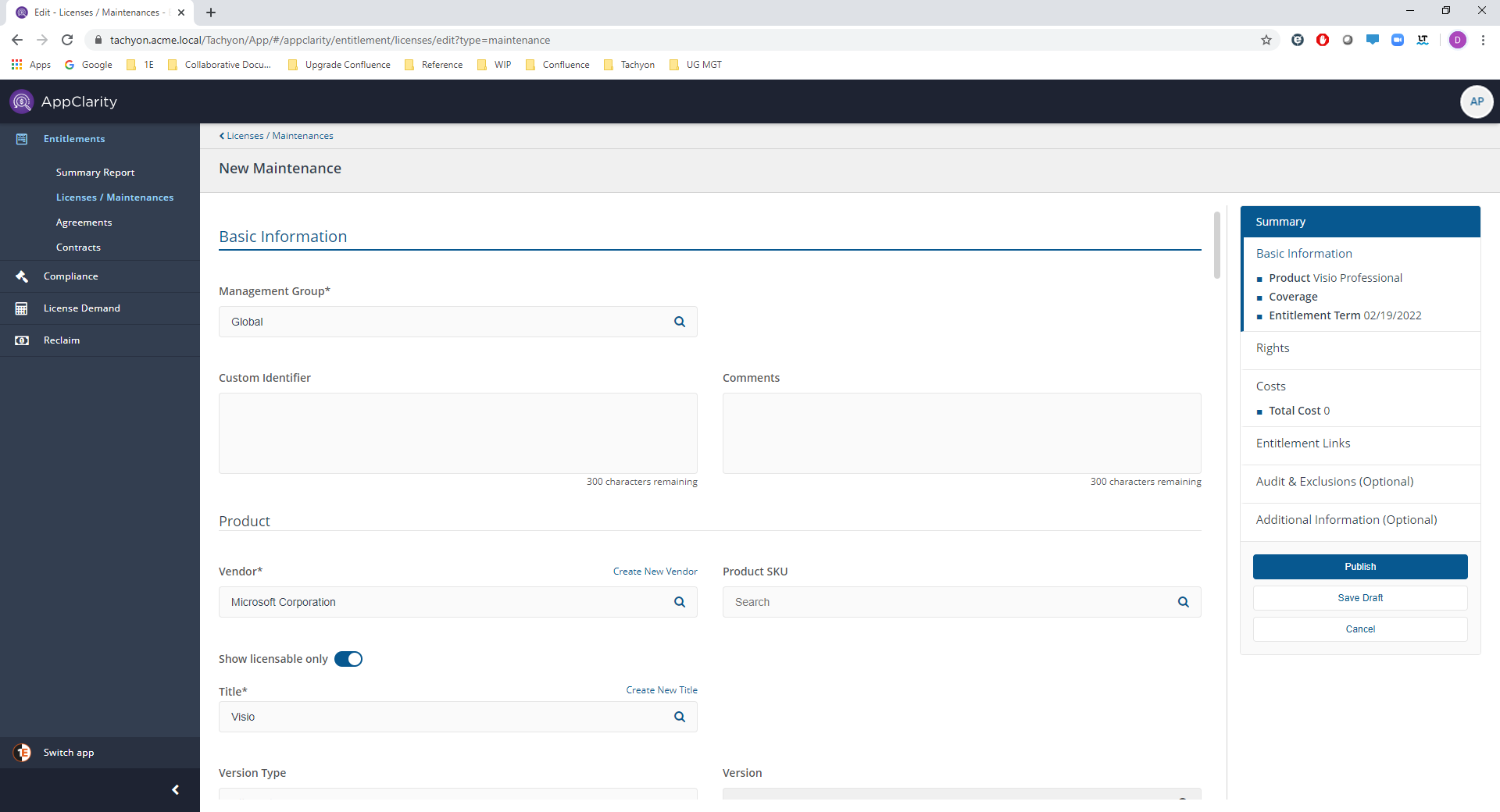
Task: Click into the Comments text area
Action: 962,433
